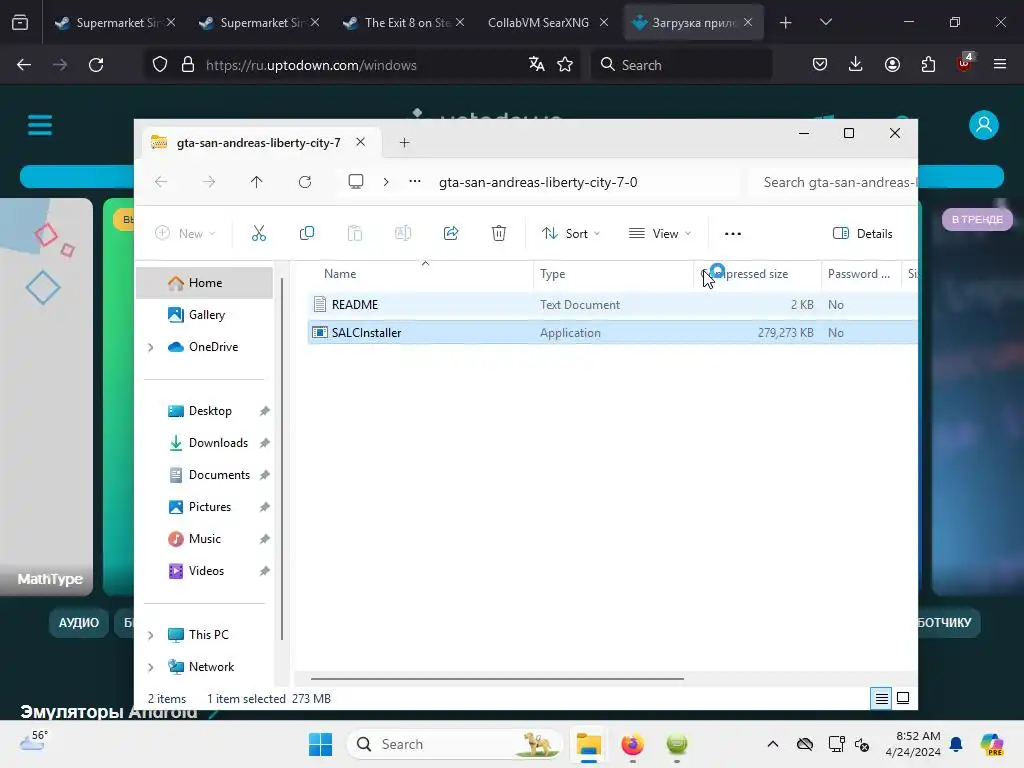Image resolution: width=1024 pixels, height=768 pixels.
Task: Switch to details list view icon
Action: (882, 699)
